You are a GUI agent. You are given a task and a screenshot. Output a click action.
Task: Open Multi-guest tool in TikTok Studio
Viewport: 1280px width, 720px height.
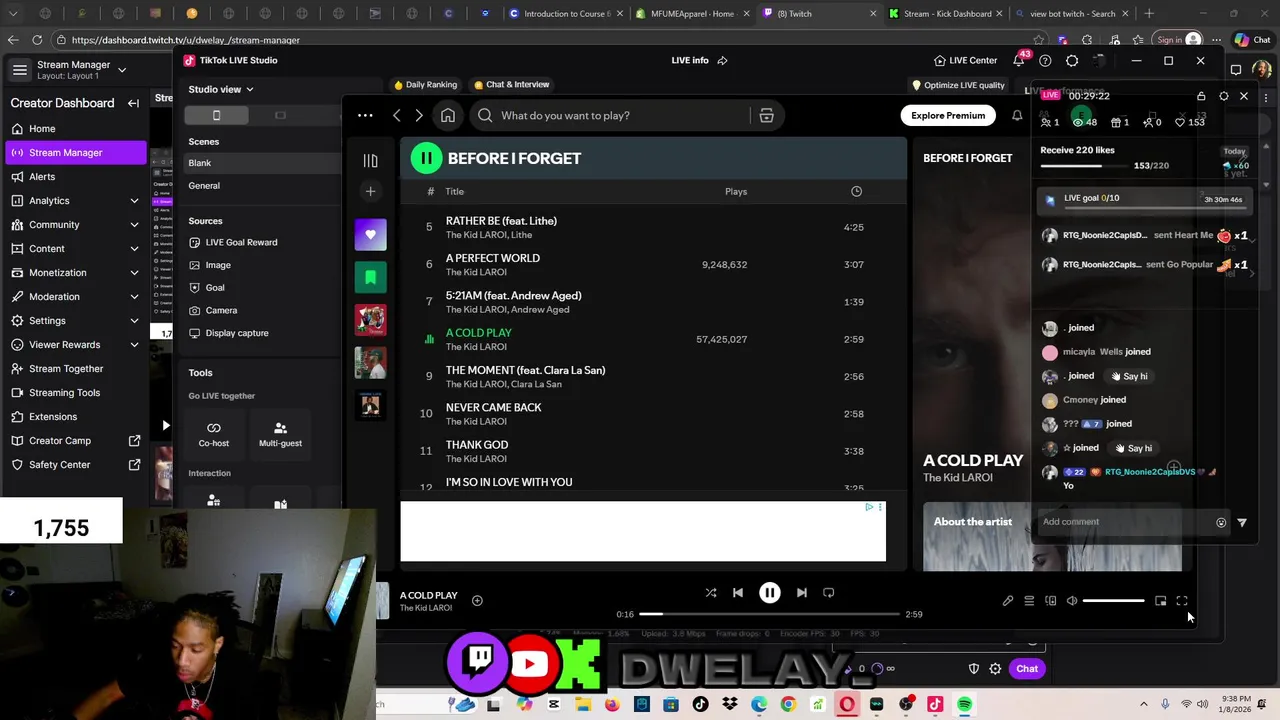click(x=280, y=434)
